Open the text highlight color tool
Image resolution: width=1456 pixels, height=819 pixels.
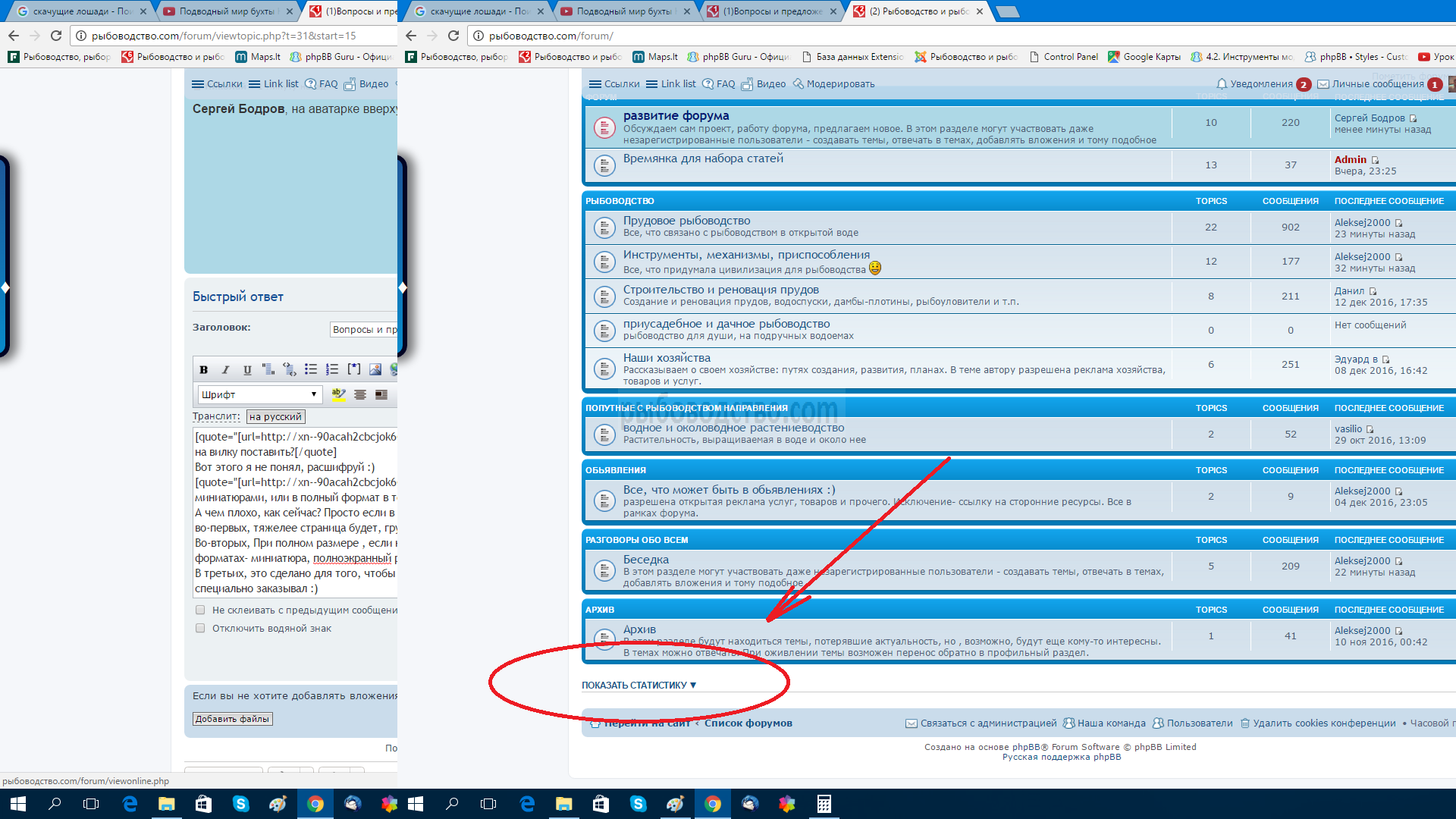coord(338,394)
